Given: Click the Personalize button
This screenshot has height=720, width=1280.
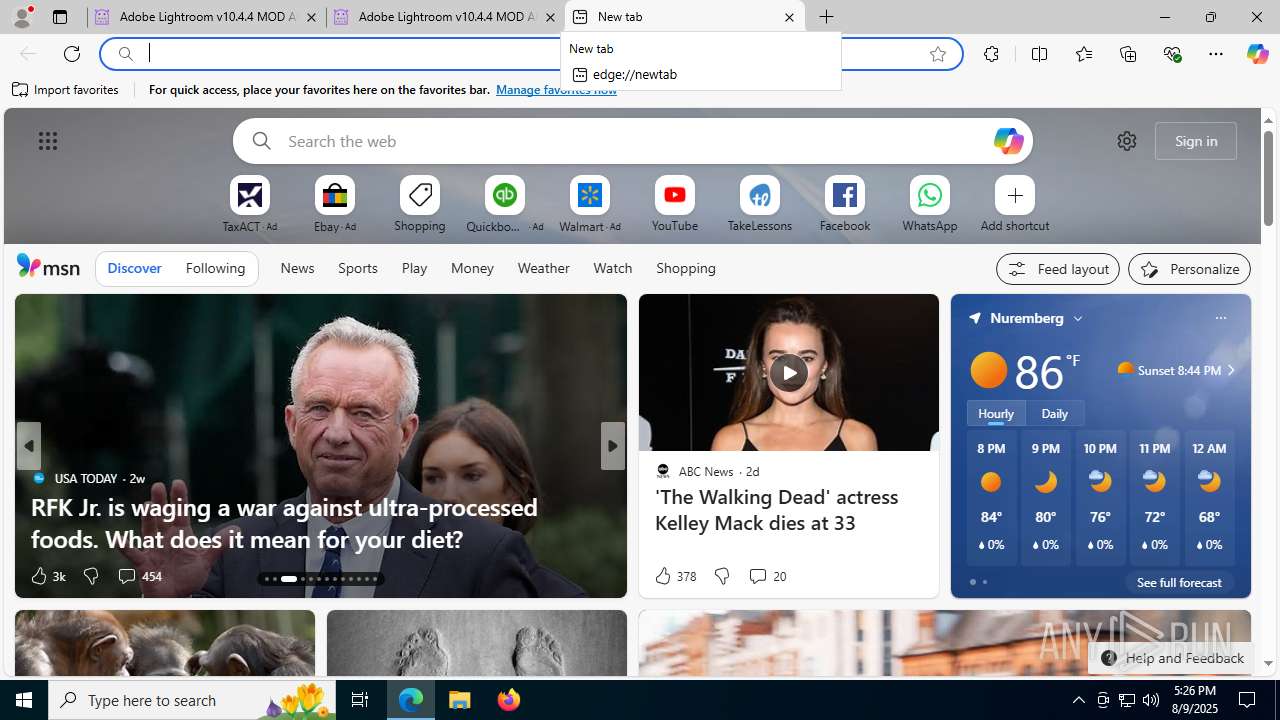Looking at the screenshot, I should coord(1189,269).
